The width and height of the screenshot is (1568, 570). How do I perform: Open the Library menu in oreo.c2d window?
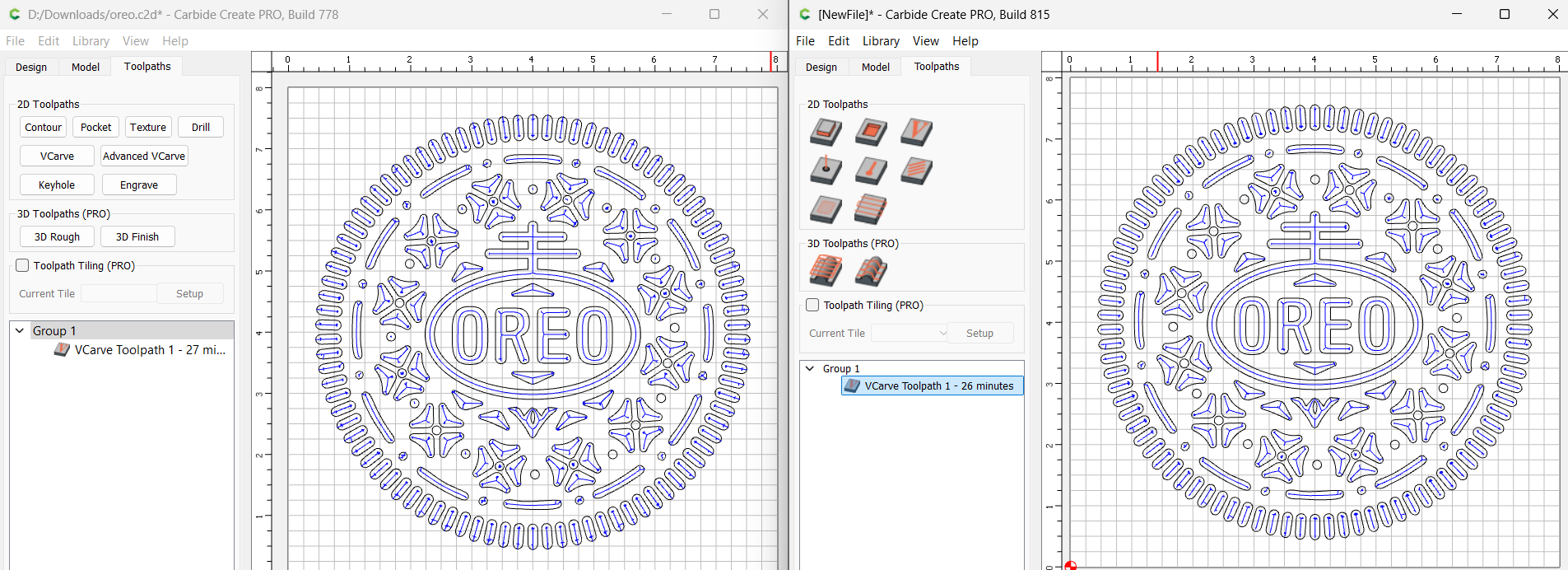[x=91, y=40]
